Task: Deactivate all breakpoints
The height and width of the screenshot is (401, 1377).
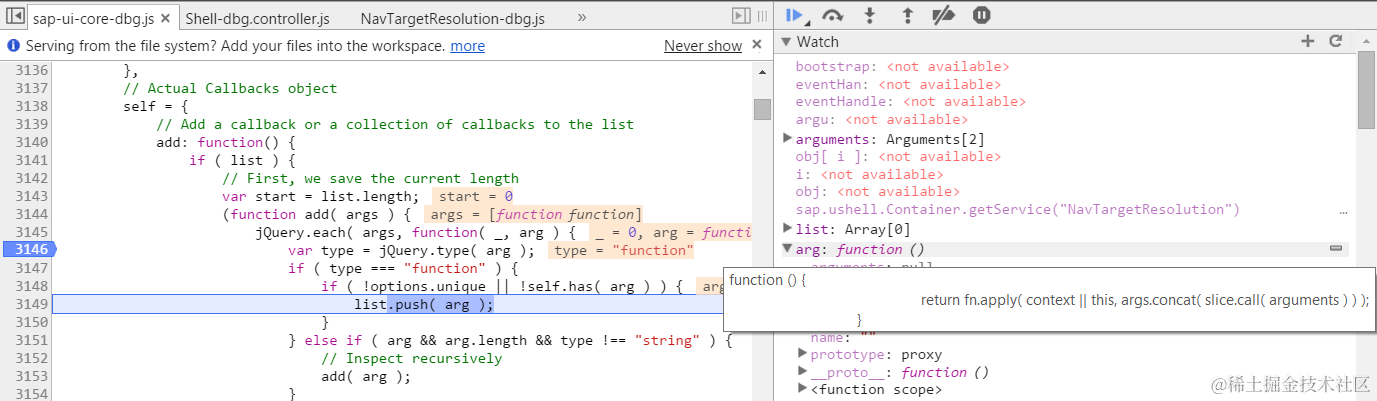Action: point(944,15)
